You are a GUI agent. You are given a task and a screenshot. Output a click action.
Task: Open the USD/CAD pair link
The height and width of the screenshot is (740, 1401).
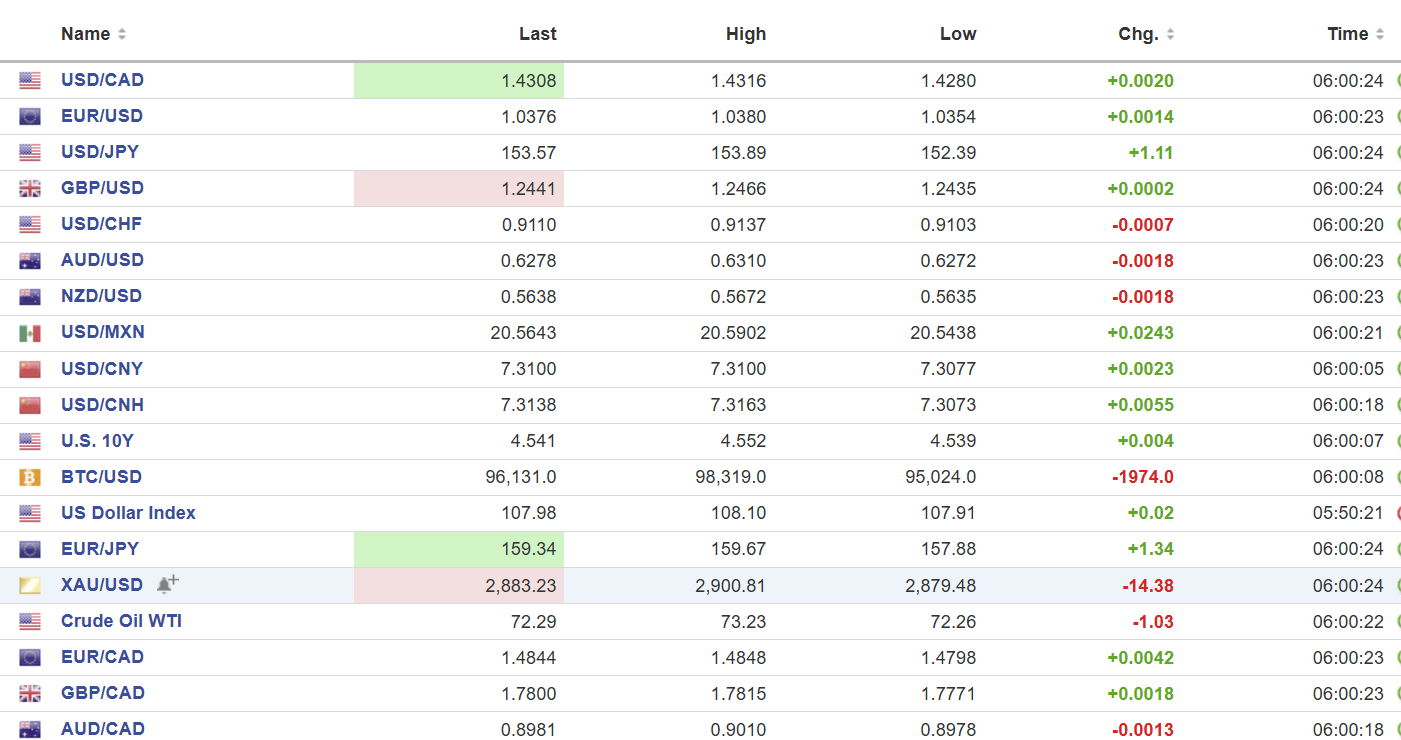tap(102, 80)
